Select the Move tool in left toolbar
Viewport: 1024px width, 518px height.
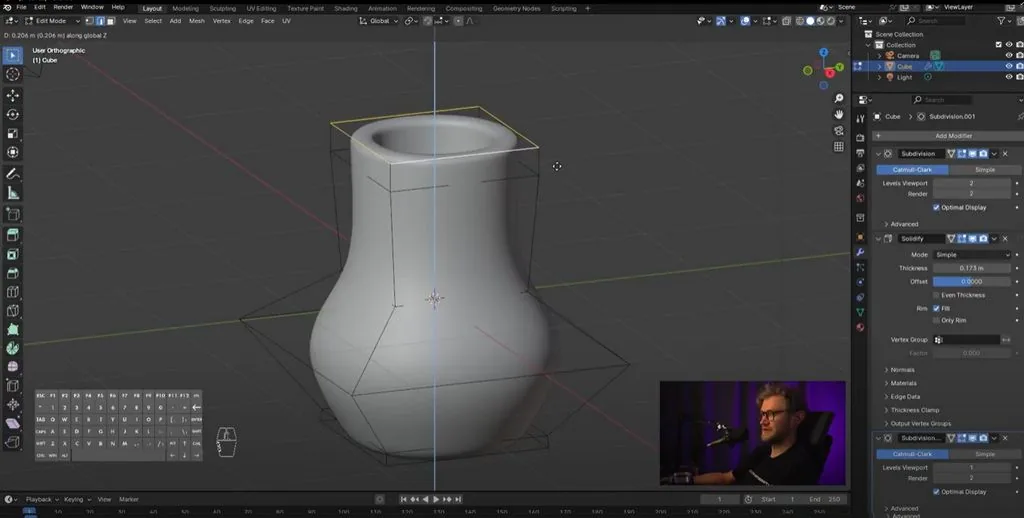[12, 95]
